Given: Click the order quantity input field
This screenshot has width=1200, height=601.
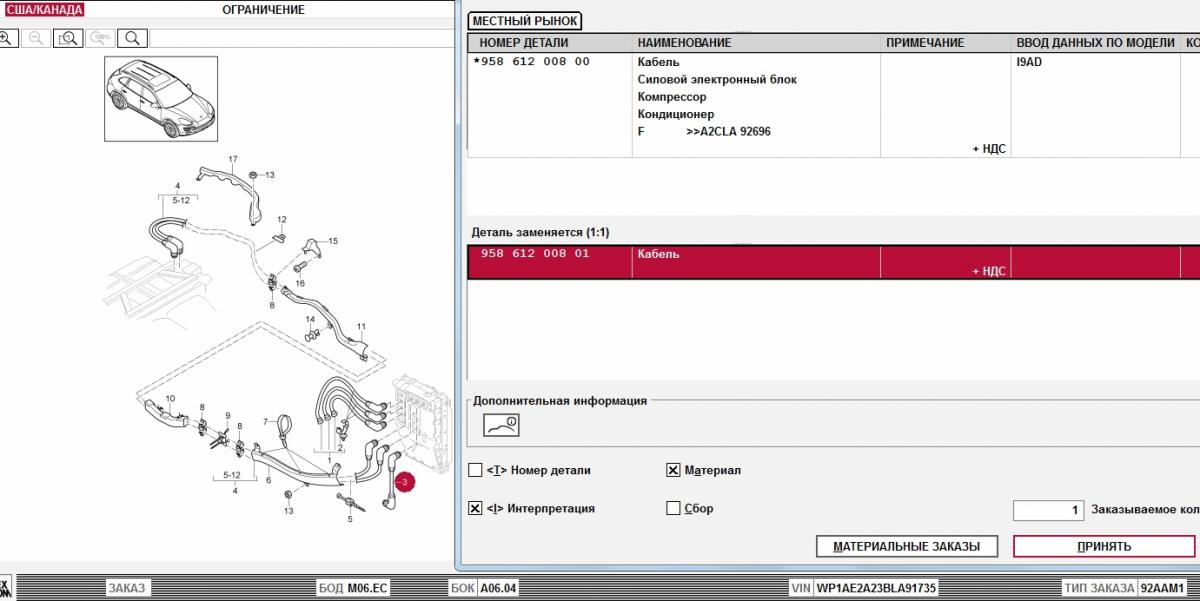Looking at the screenshot, I should pos(1048,510).
